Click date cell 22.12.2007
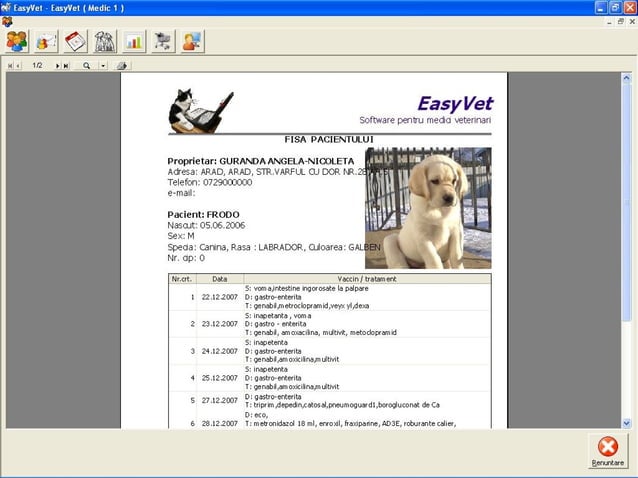This screenshot has height=478, width=638. tap(220, 297)
